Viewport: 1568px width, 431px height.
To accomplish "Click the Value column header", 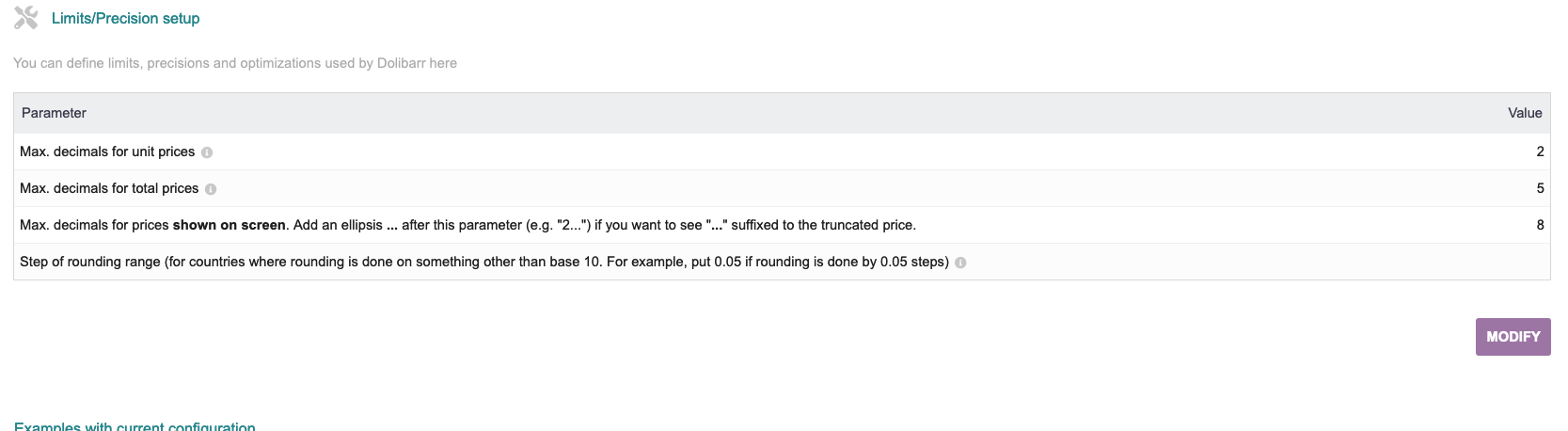I will pos(1525,113).
